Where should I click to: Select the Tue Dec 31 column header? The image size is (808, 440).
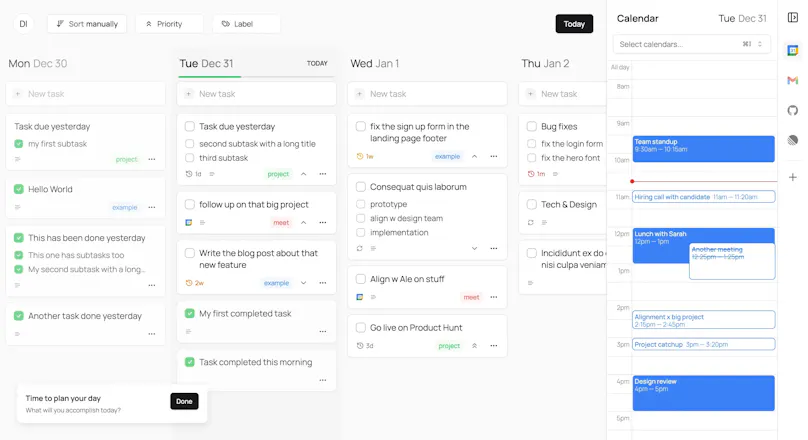point(206,63)
